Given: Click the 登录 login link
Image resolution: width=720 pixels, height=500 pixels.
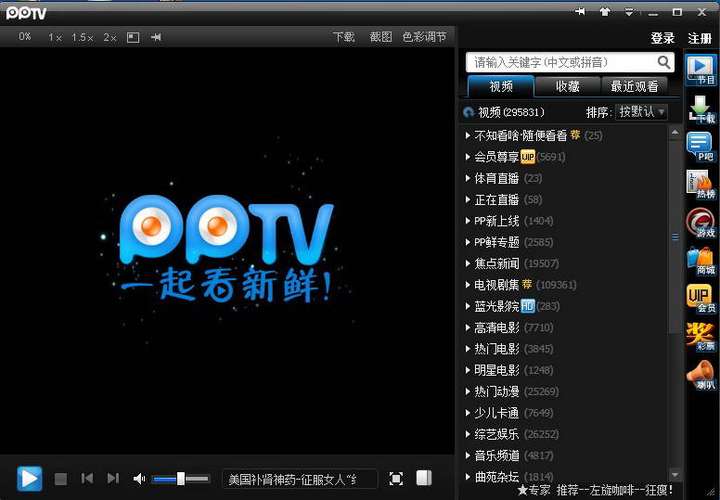Looking at the screenshot, I should [662, 38].
